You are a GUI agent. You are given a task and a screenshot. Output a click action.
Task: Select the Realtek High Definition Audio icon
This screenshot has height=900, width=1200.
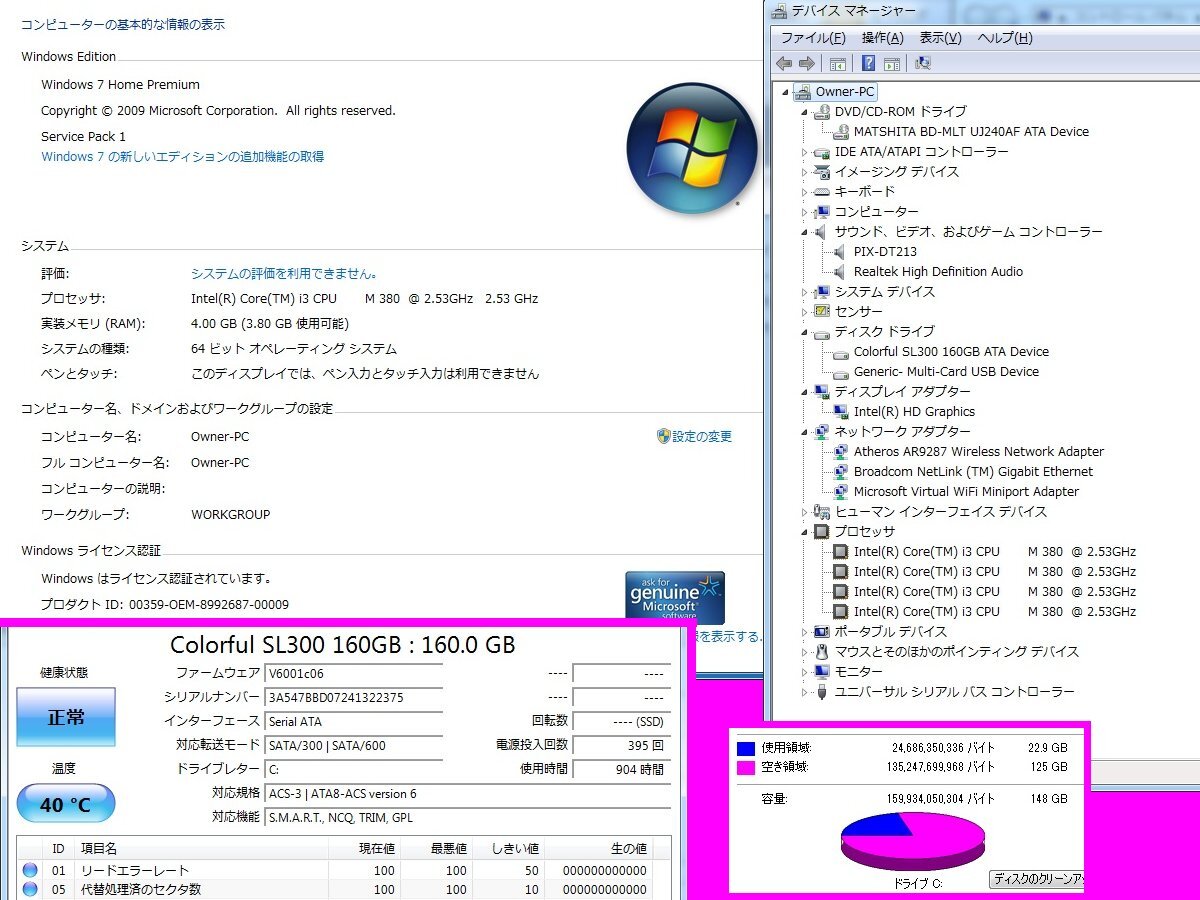841,271
